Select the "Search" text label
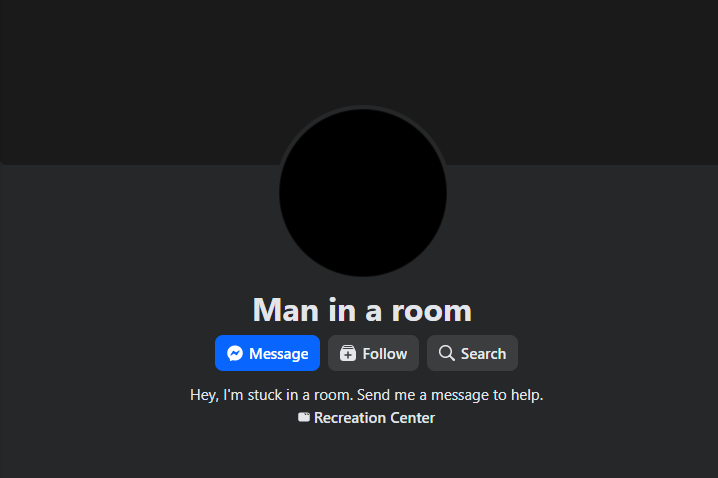This screenshot has width=718, height=478. 484,354
